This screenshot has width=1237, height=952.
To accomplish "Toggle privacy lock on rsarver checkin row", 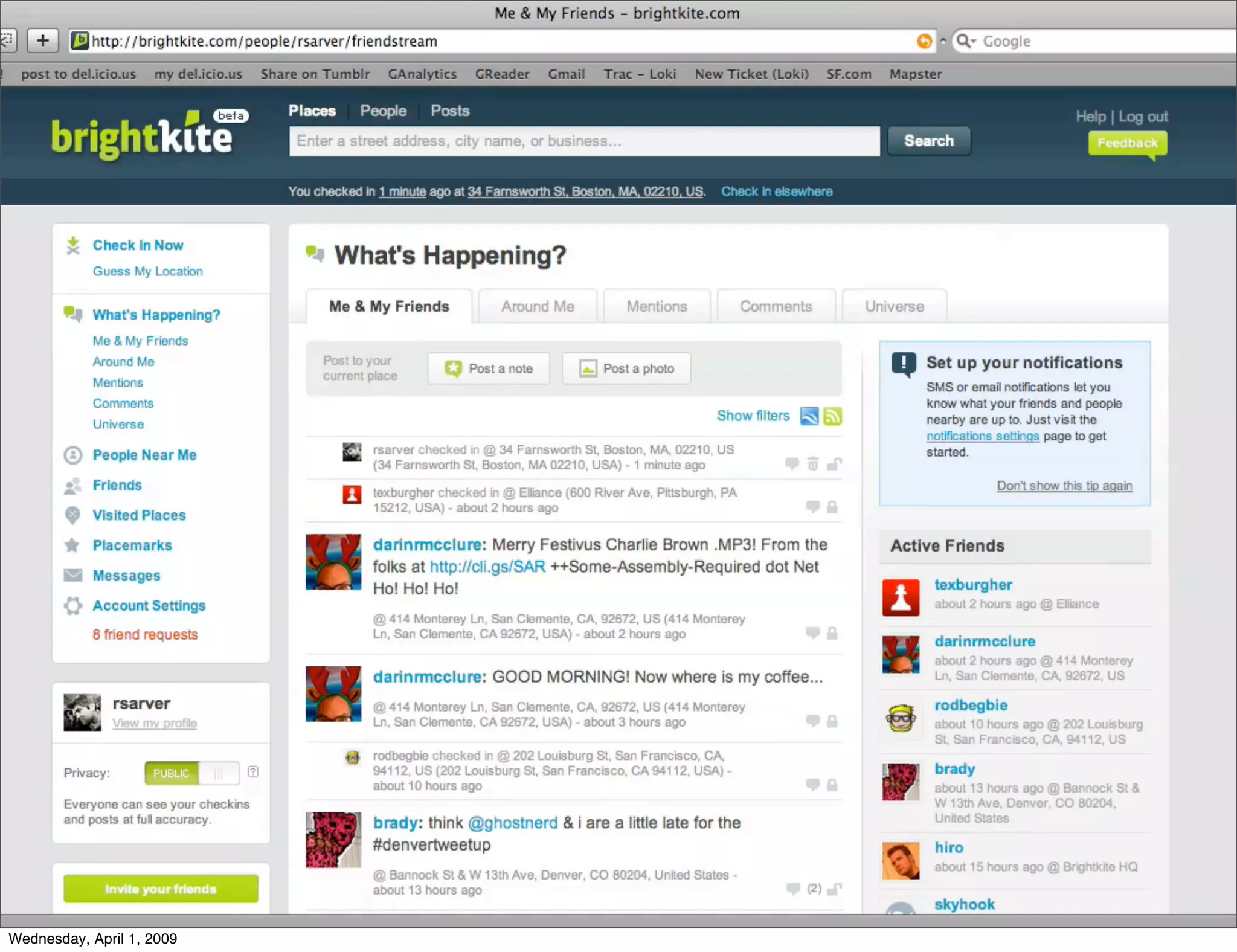I will pos(834,464).
